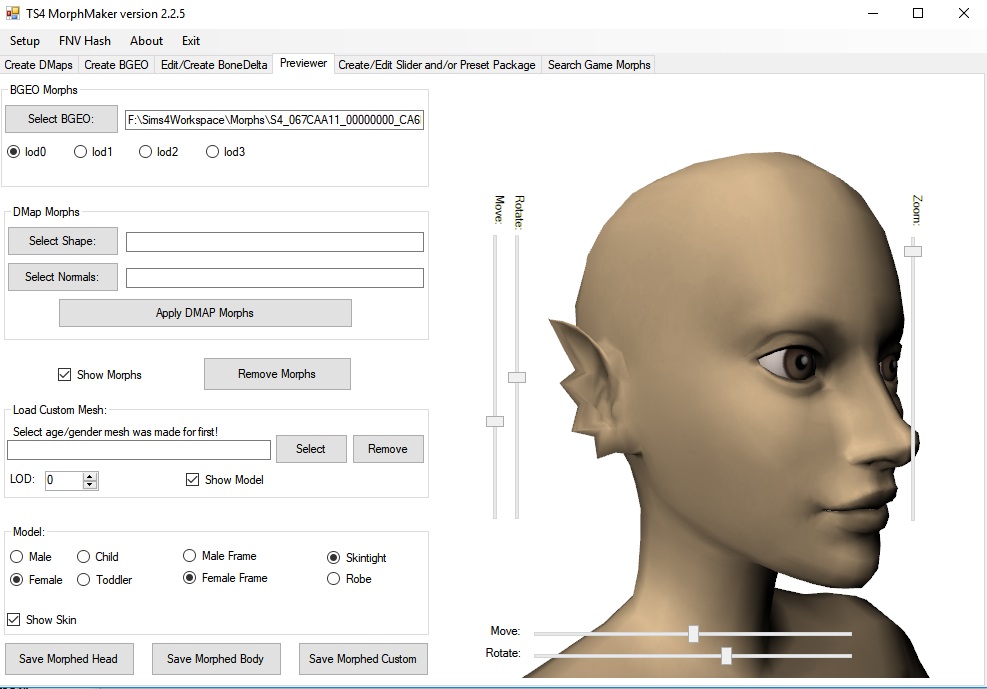Select the Toddler model option

[x=83, y=580]
